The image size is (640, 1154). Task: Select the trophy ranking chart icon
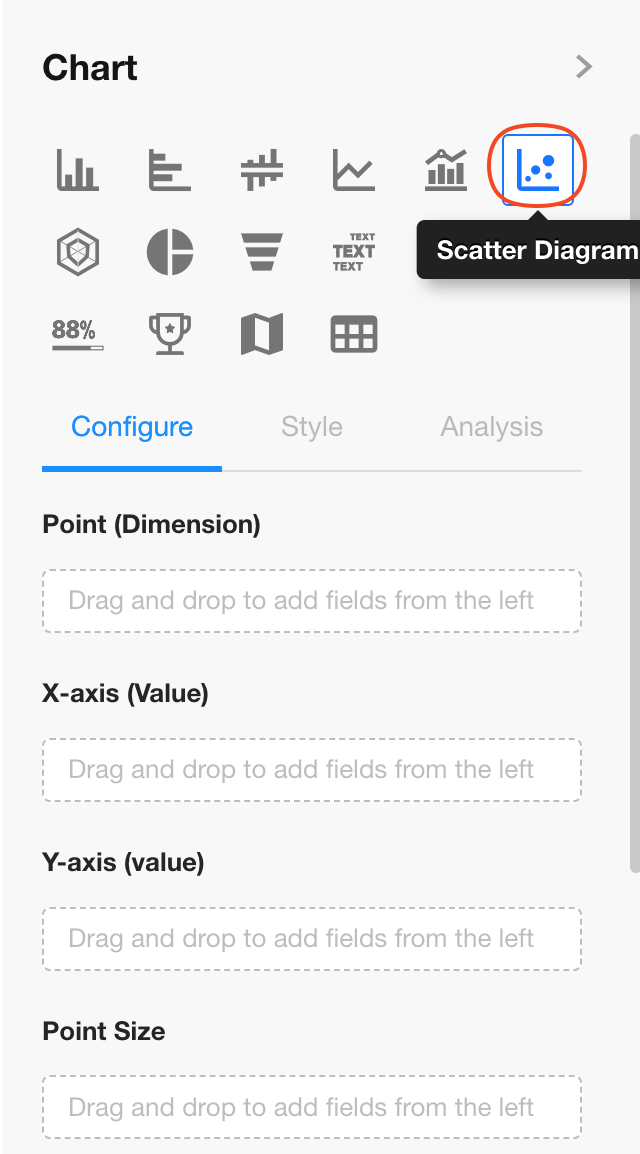click(169, 334)
